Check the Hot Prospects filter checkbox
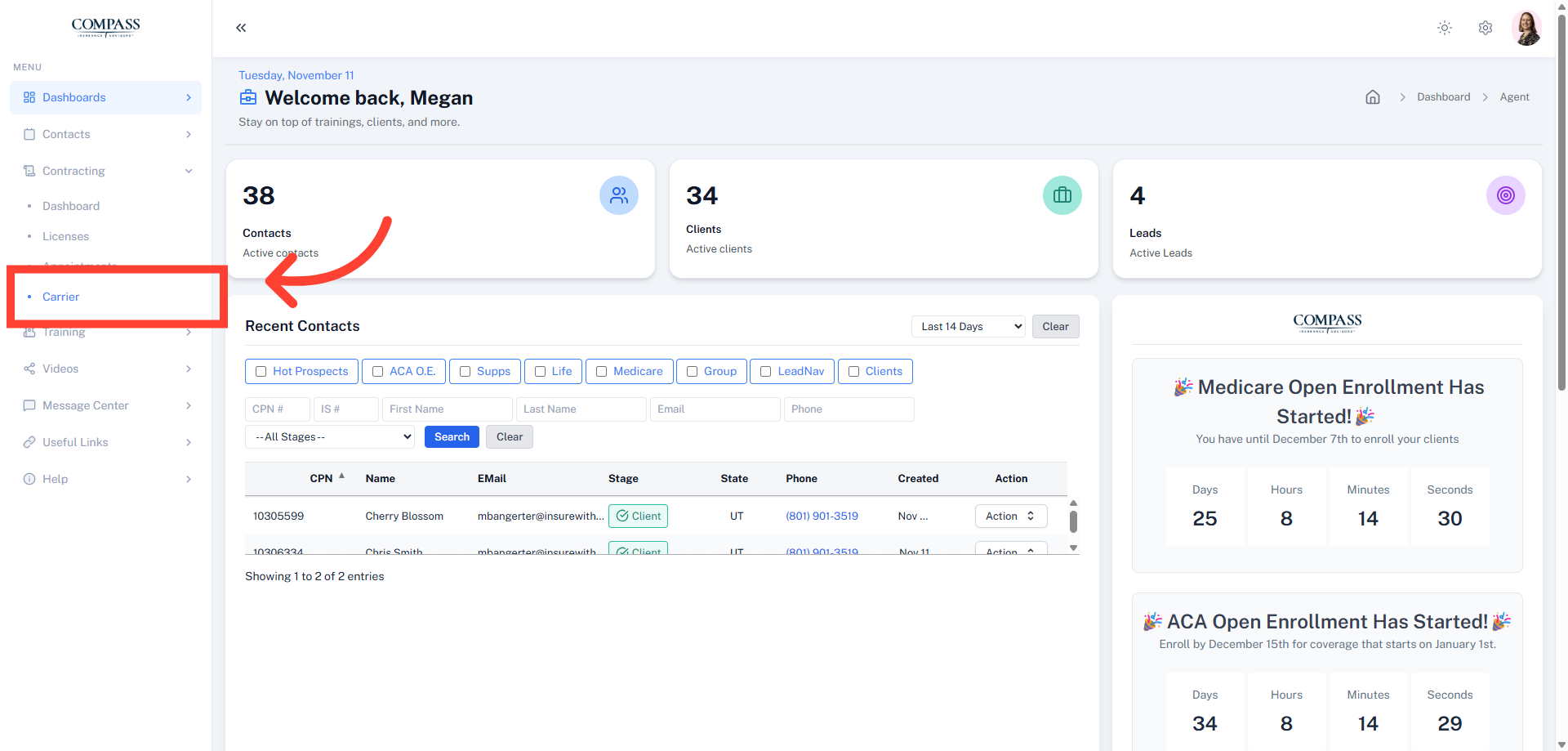This screenshot has height=751, width=1568. (x=261, y=372)
